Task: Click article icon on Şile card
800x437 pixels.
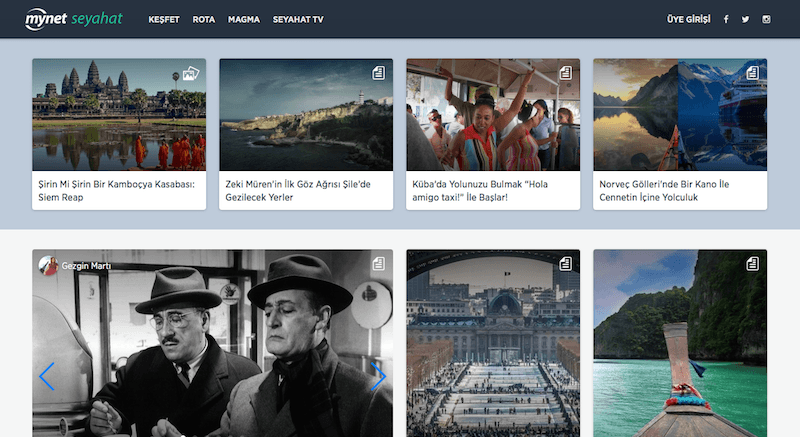Action: (378, 73)
